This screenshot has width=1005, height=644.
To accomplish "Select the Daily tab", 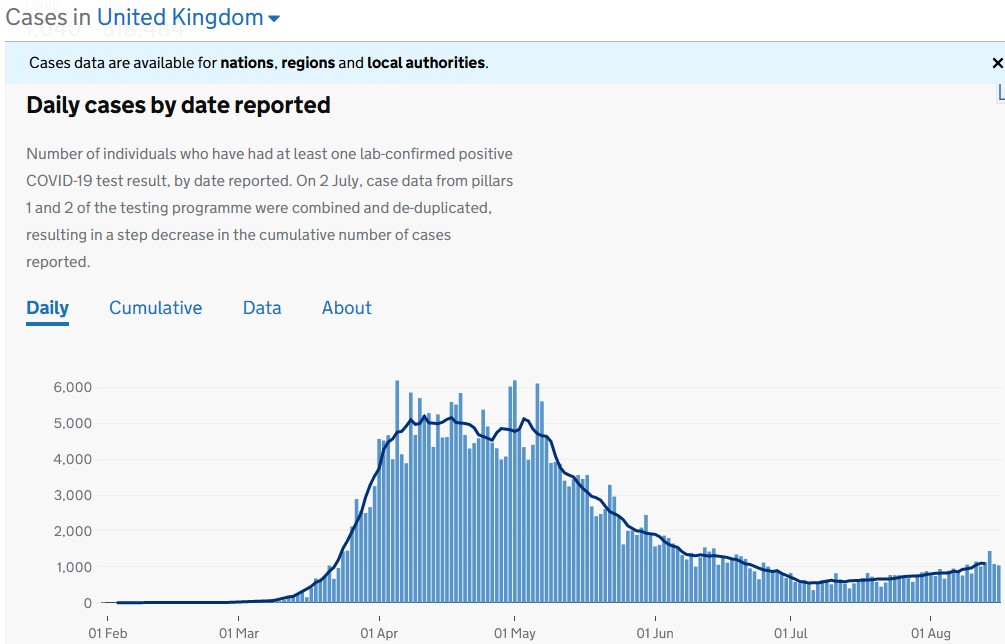I will pyautogui.click(x=47, y=308).
